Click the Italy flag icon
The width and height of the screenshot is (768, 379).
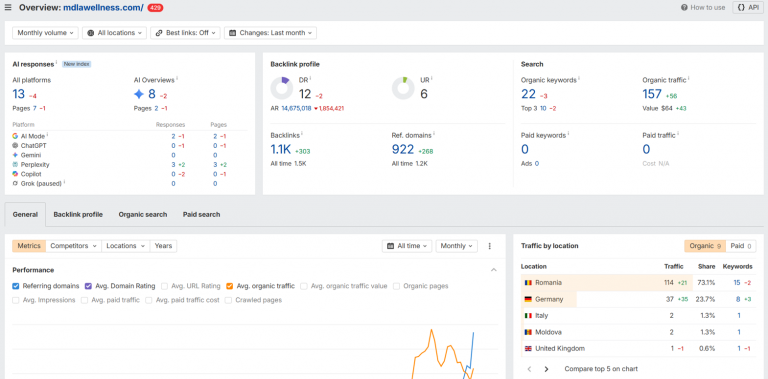tap(528, 316)
